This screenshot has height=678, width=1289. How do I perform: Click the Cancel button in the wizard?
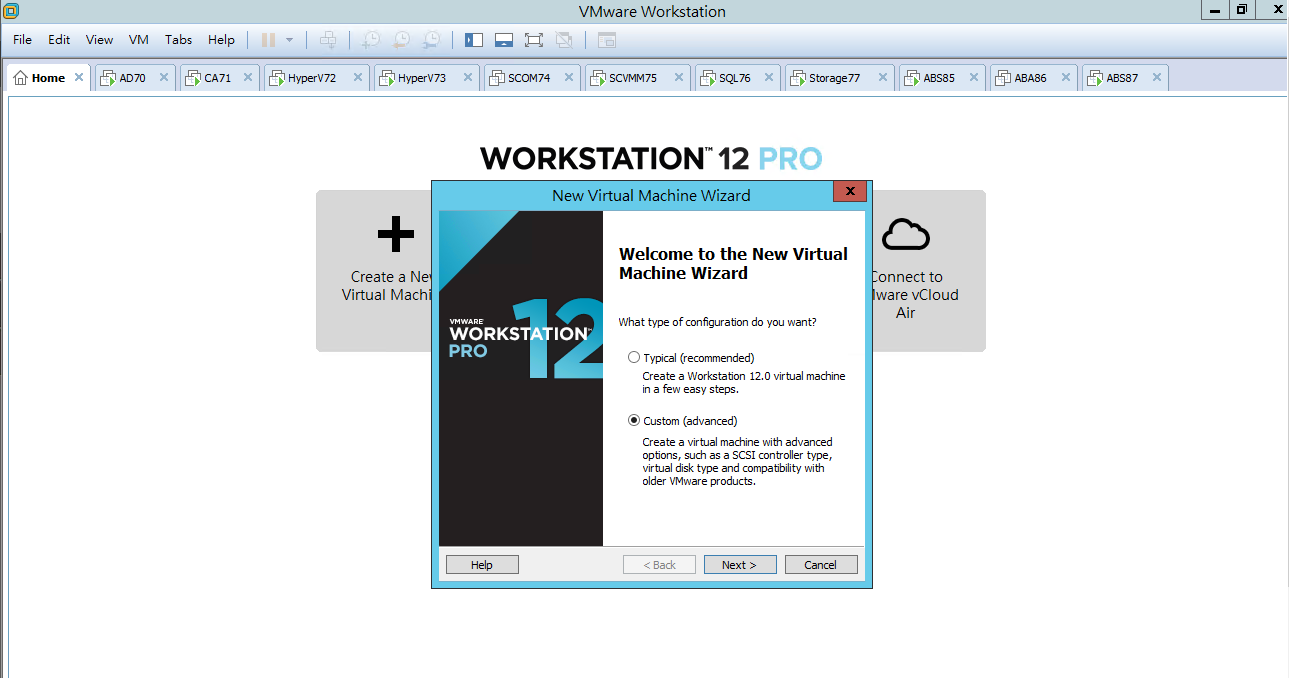pyautogui.click(x=821, y=565)
